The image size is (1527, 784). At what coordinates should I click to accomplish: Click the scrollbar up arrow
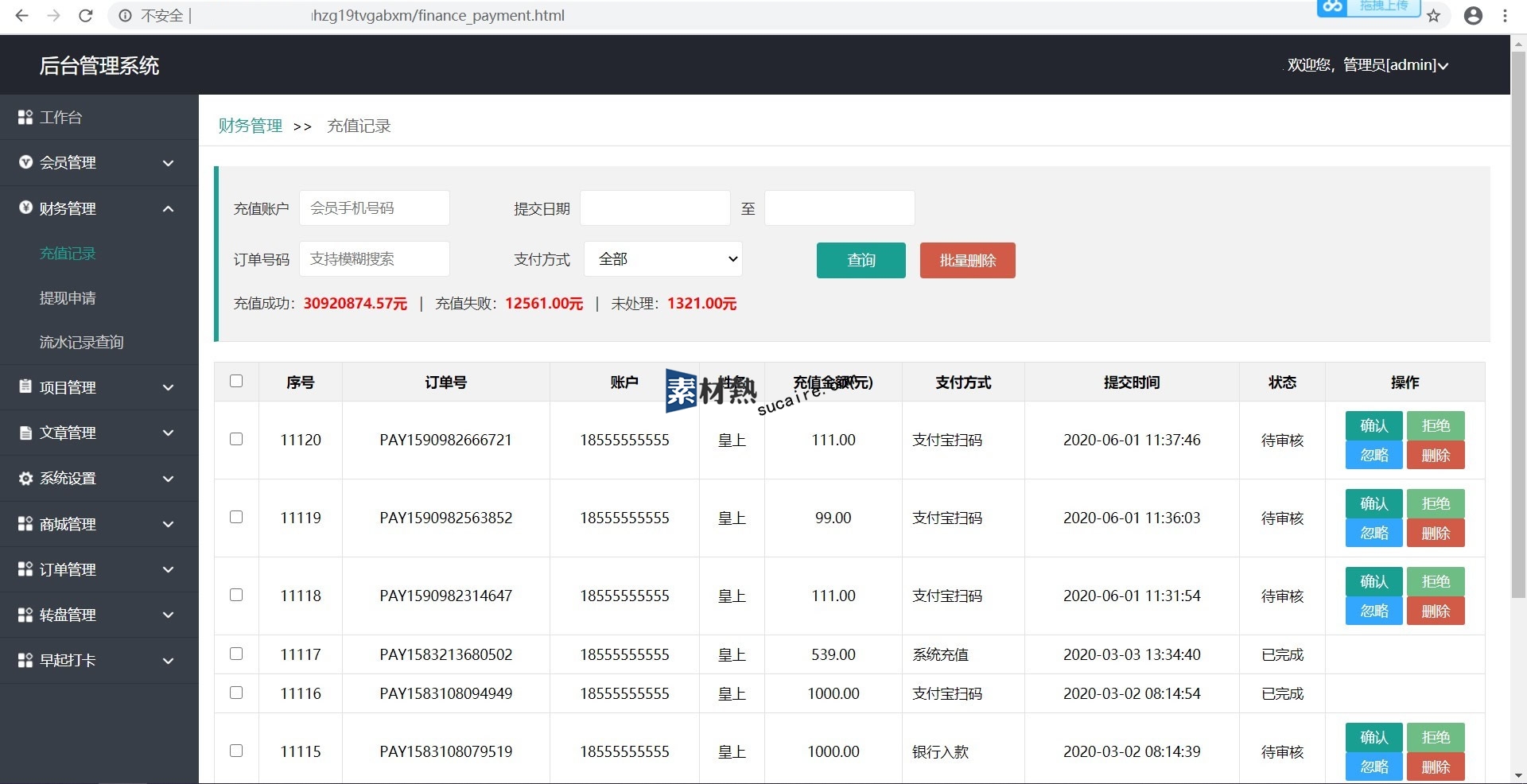pos(1518,43)
